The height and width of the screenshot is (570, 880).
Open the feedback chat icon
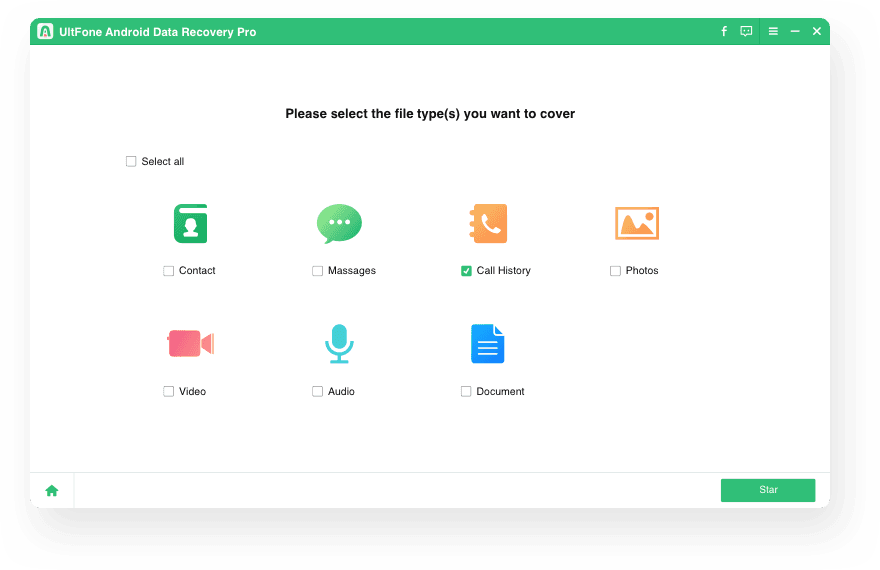point(746,32)
